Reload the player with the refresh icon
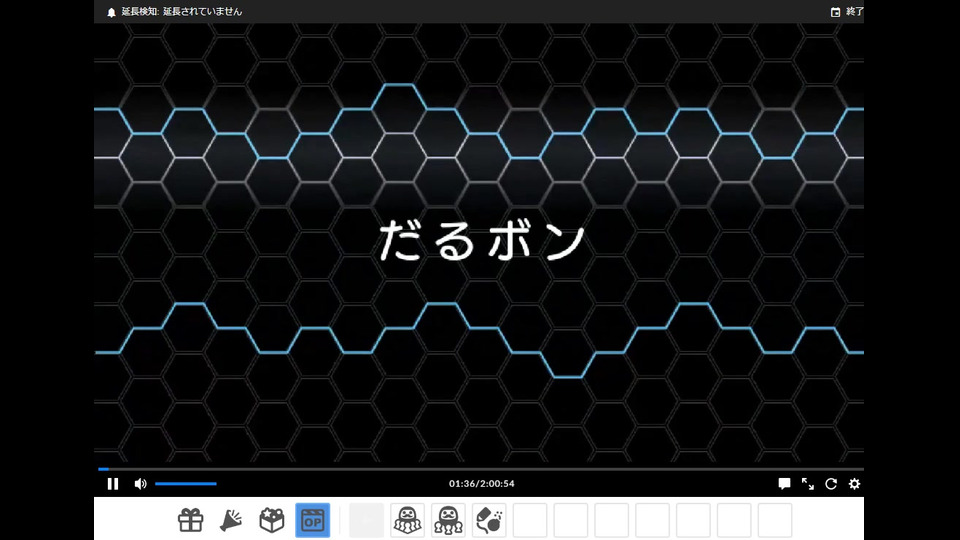960x540 pixels. 831,484
